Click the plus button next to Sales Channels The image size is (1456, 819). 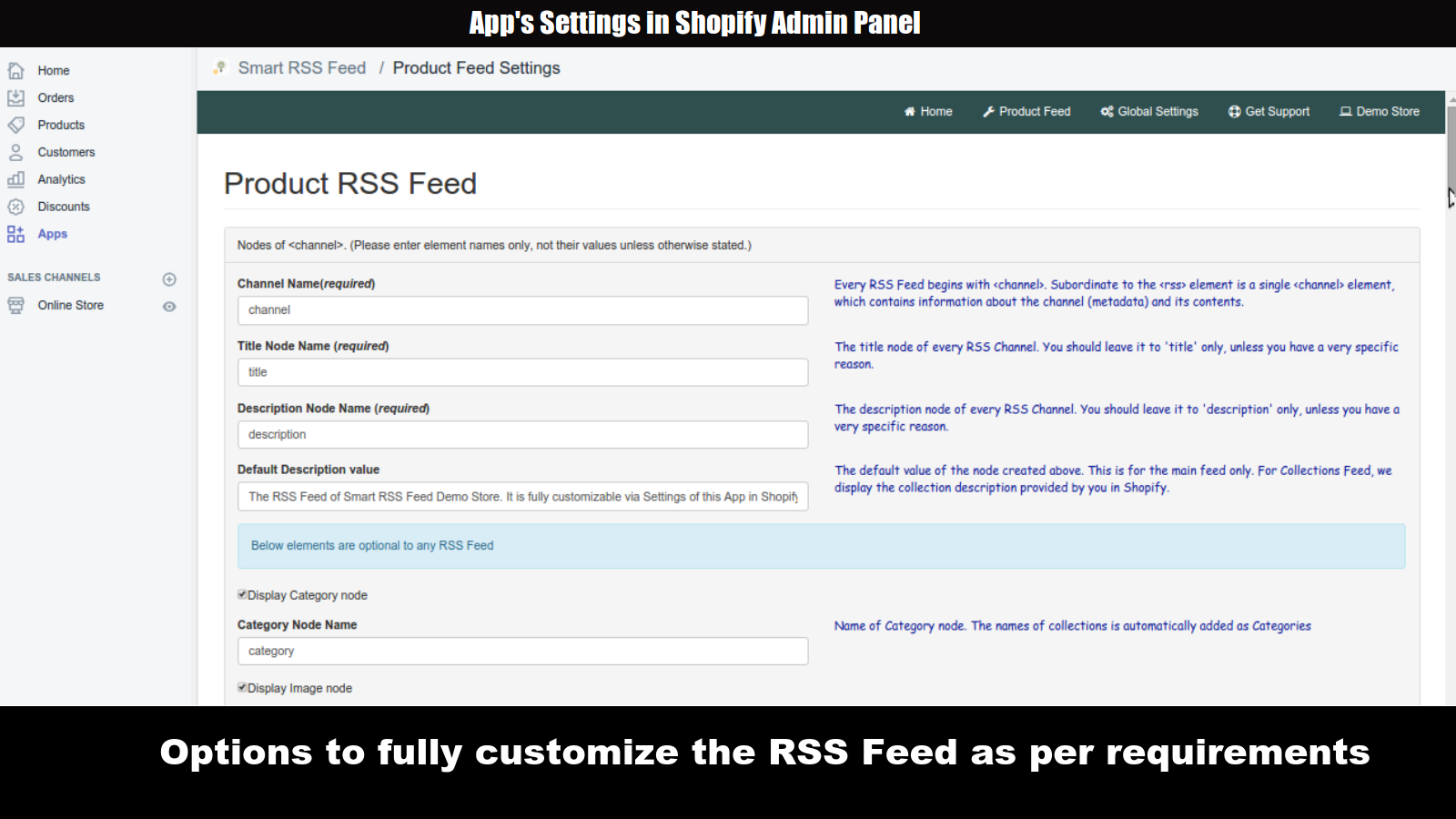click(x=169, y=278)
